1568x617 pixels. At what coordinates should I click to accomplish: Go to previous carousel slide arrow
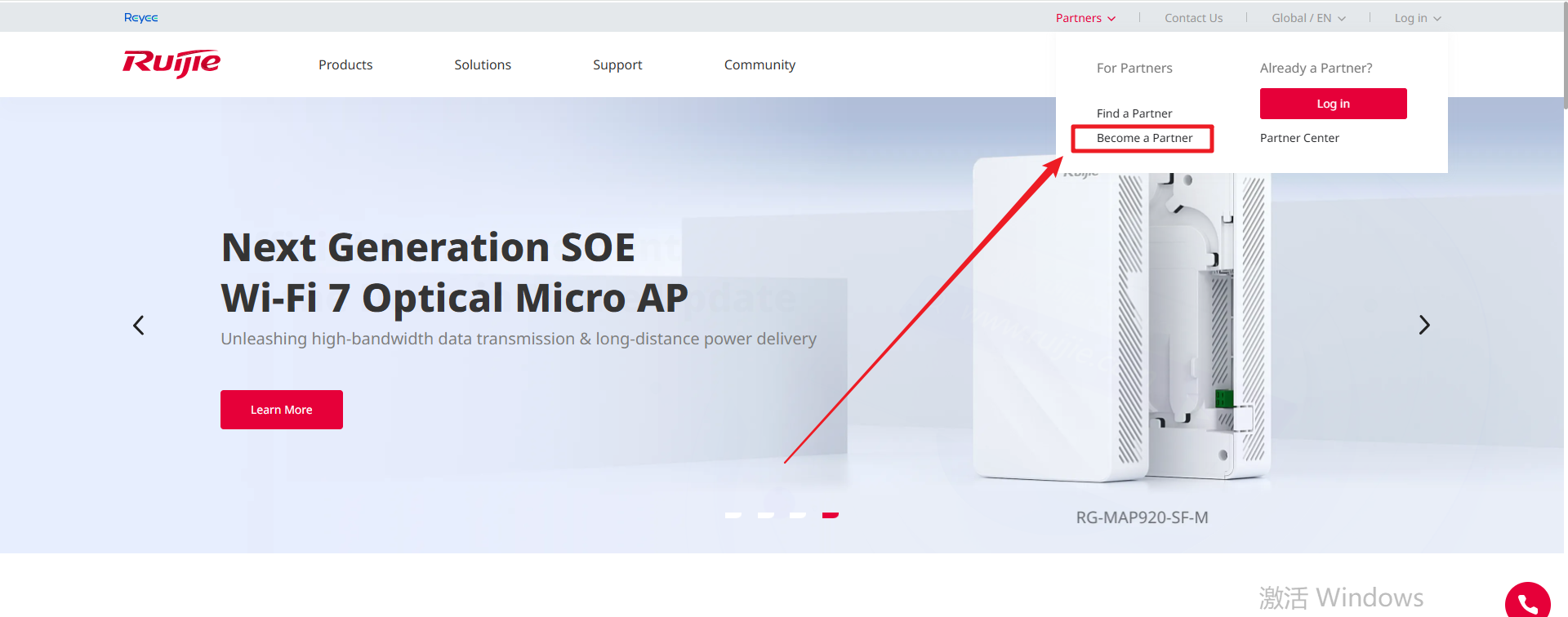[139, 326]
